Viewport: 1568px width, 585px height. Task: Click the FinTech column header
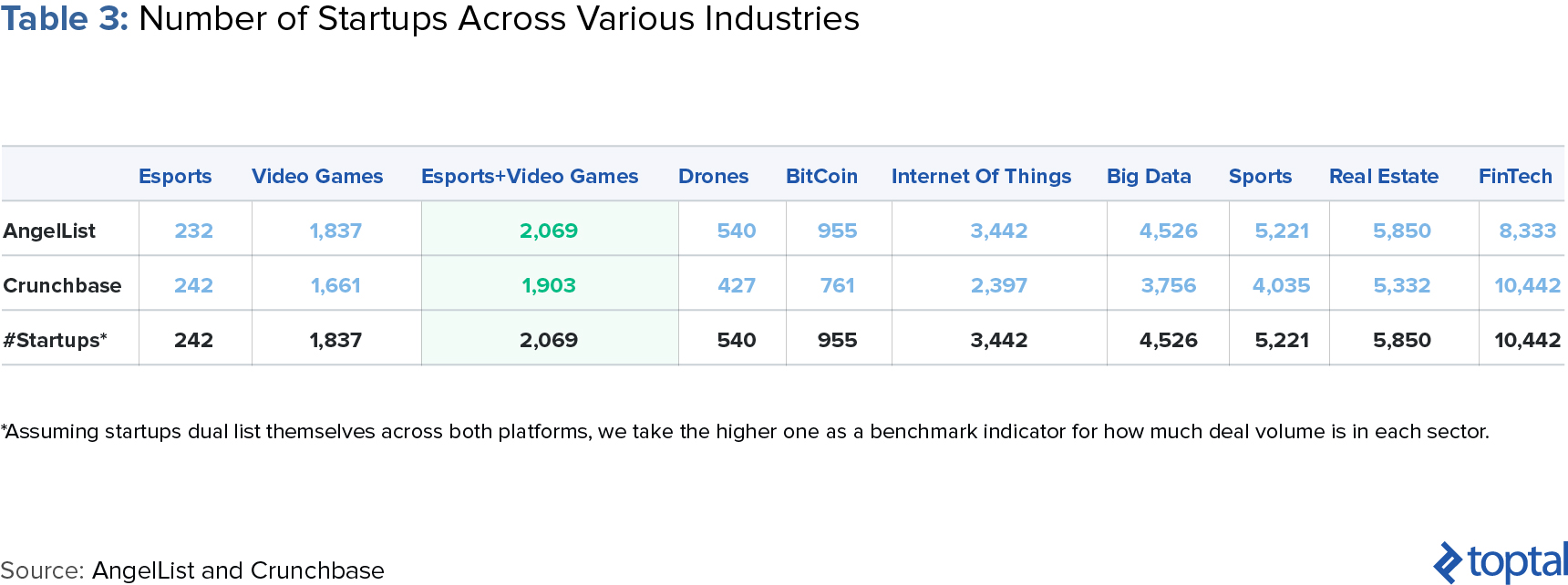coord(1515,176)
